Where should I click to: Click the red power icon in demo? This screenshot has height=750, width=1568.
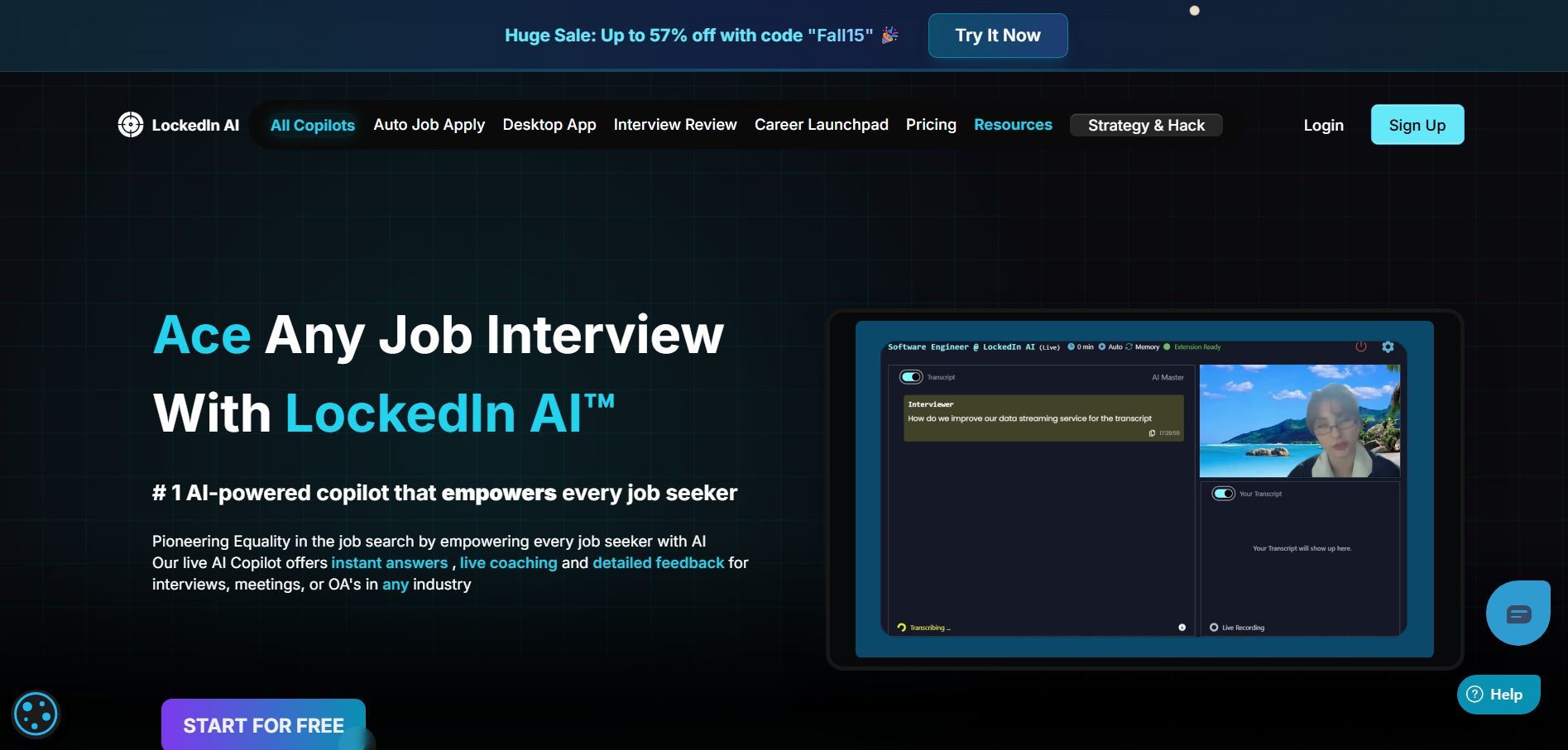point(1360,346)
